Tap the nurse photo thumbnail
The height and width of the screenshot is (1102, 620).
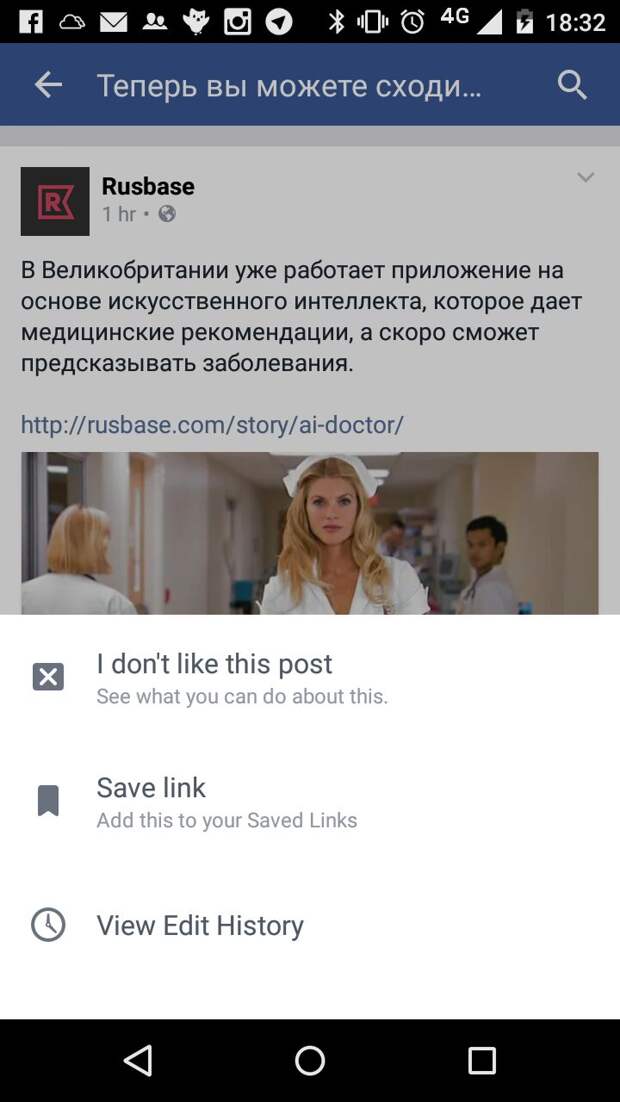[309, 533]
